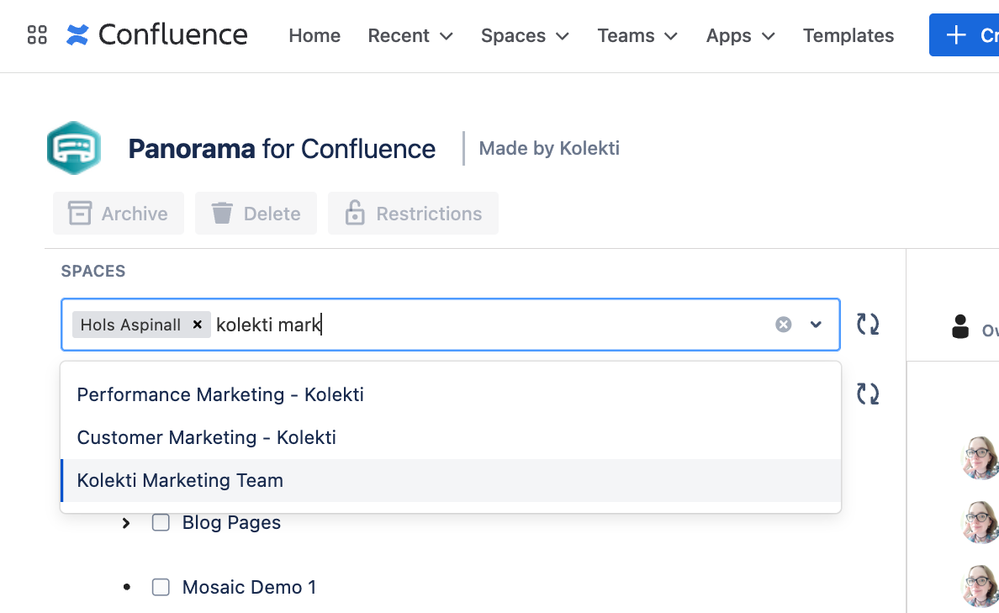Viewport: 999px width, 613px height.
Task: Click the owner person icon in the right panel
Action: pyautogui.click(x=960, y=325)
